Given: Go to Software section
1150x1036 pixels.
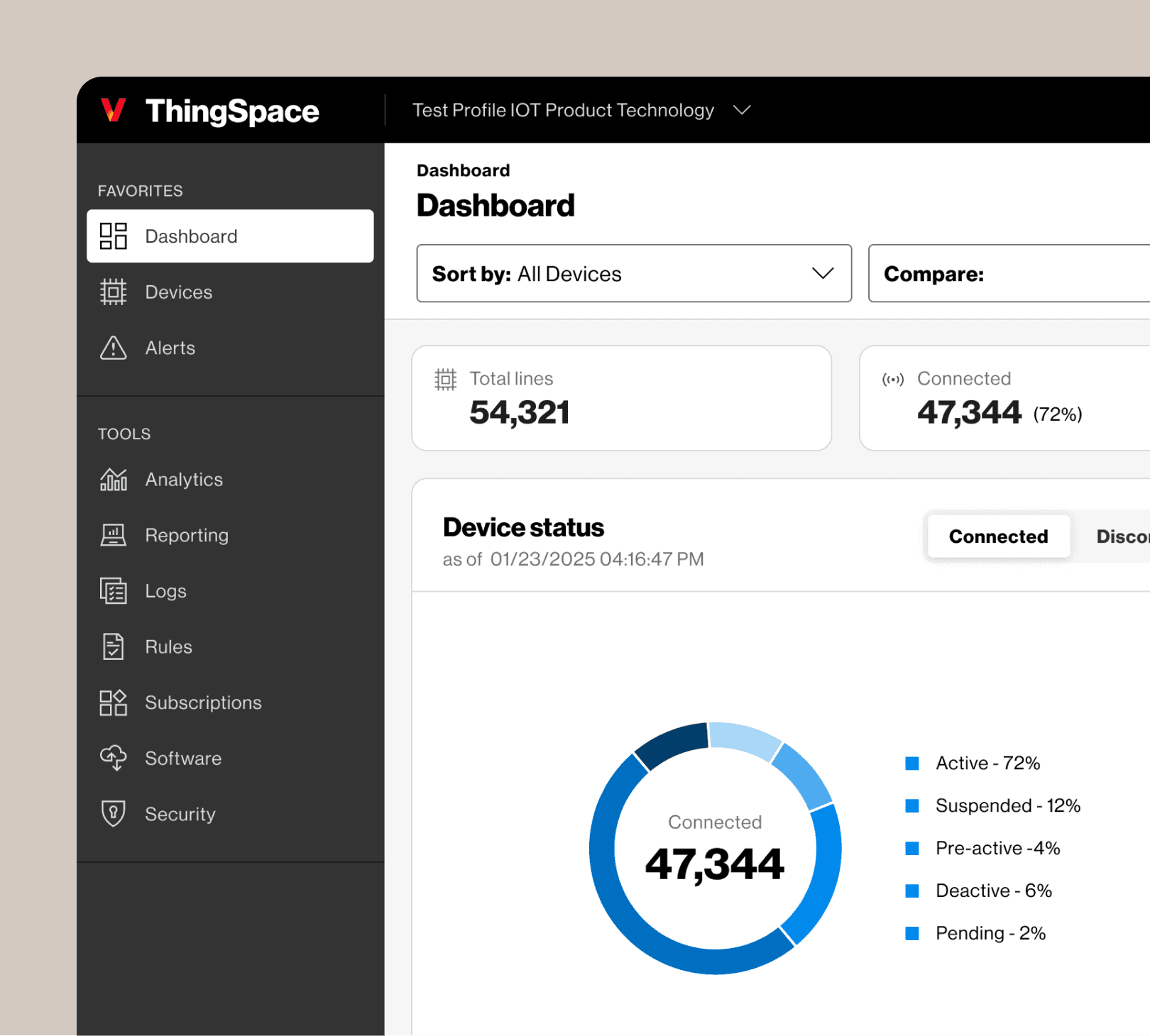Looking at the screenshot, I should point(230,758).
